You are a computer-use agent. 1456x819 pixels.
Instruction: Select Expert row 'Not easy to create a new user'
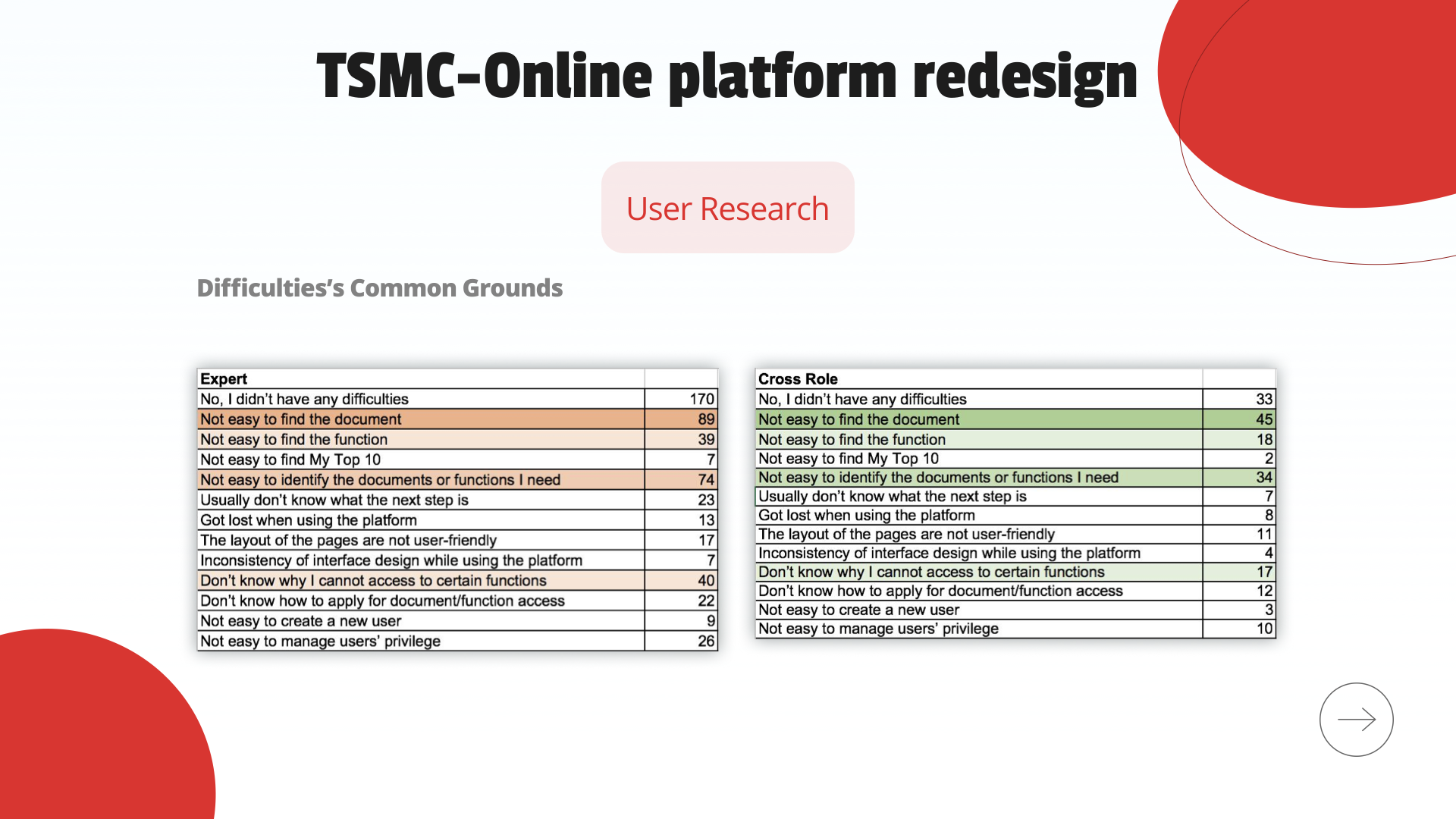pos(457,621)
